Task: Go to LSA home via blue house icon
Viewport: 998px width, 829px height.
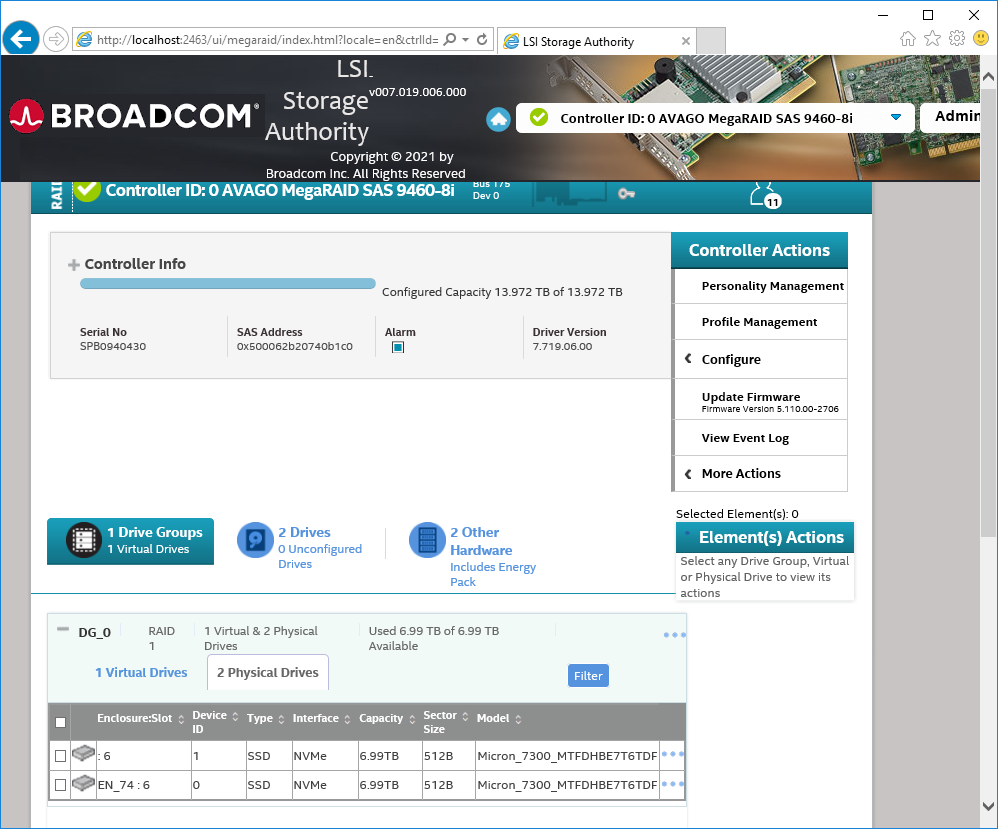Action: click(x=498, y=119)
